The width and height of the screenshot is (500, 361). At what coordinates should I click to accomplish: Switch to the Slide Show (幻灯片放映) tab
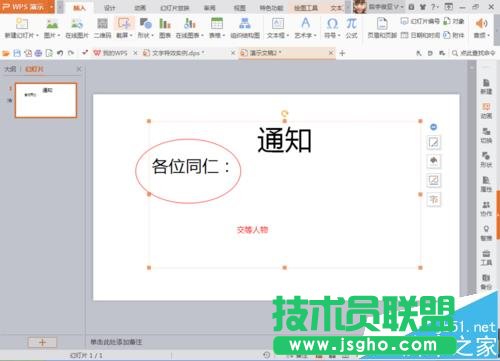tap(174, 8)
